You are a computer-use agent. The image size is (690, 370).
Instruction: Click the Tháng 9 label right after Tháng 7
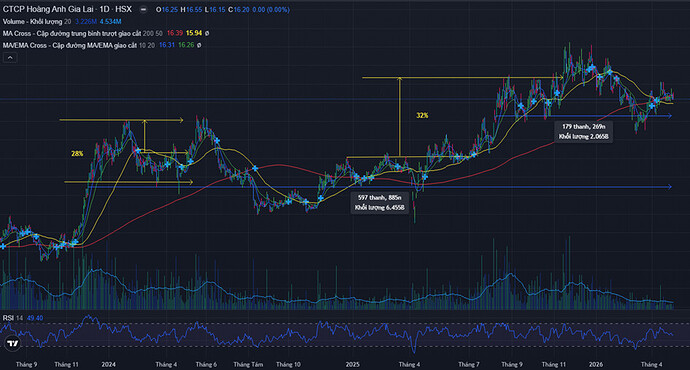pos(512,364)
